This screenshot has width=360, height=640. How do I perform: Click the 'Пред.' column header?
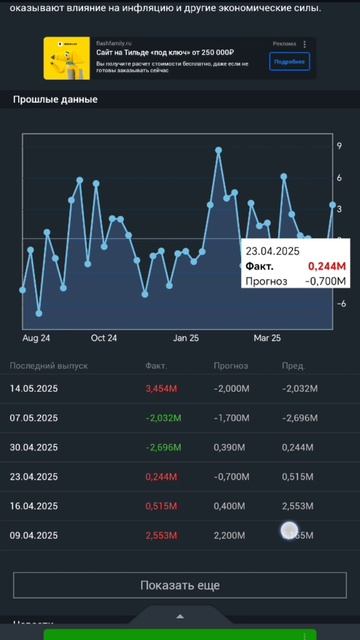[x=293, y=366]
